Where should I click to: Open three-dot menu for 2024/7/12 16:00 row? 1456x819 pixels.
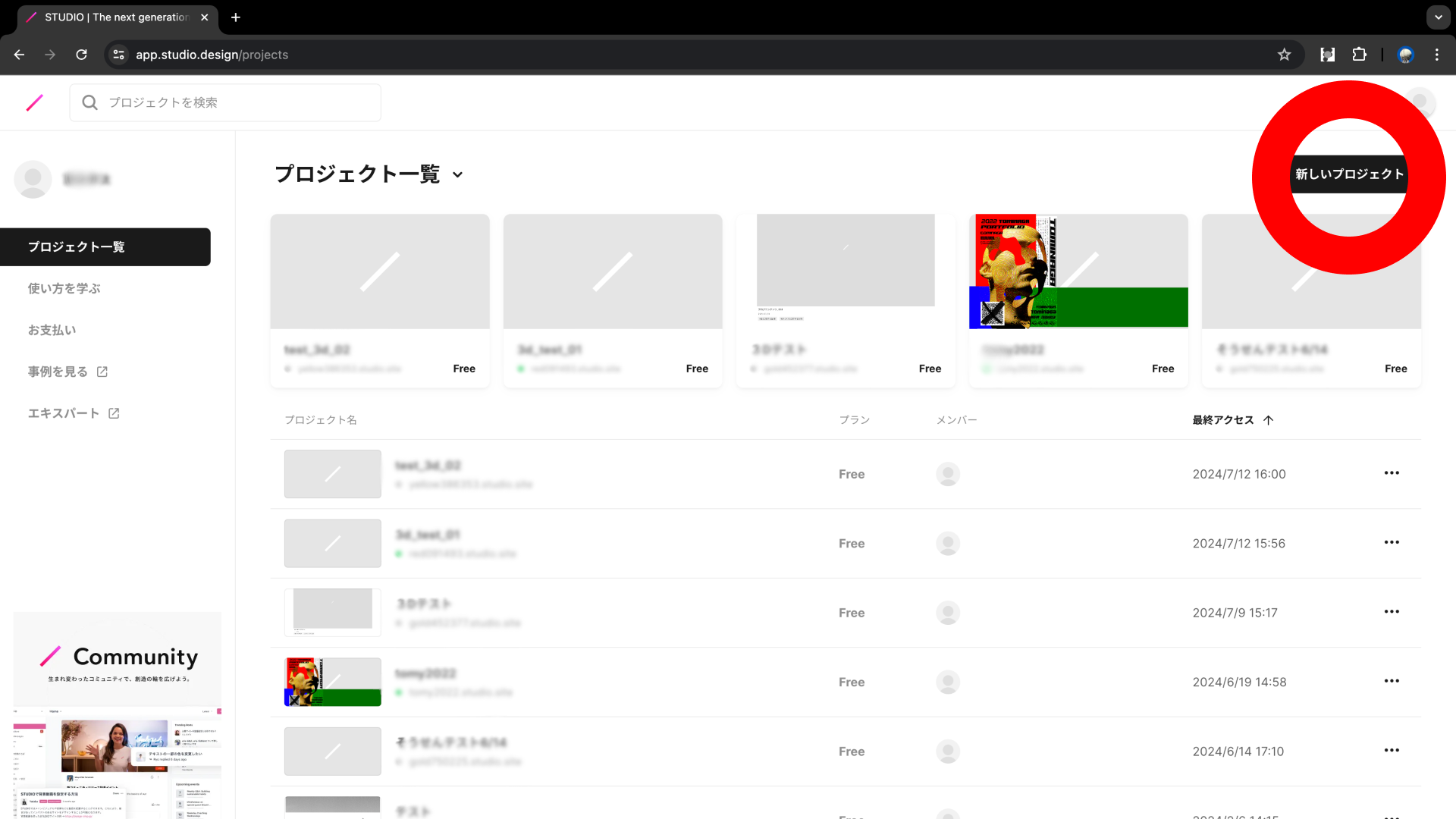(x=1392, y=473)
